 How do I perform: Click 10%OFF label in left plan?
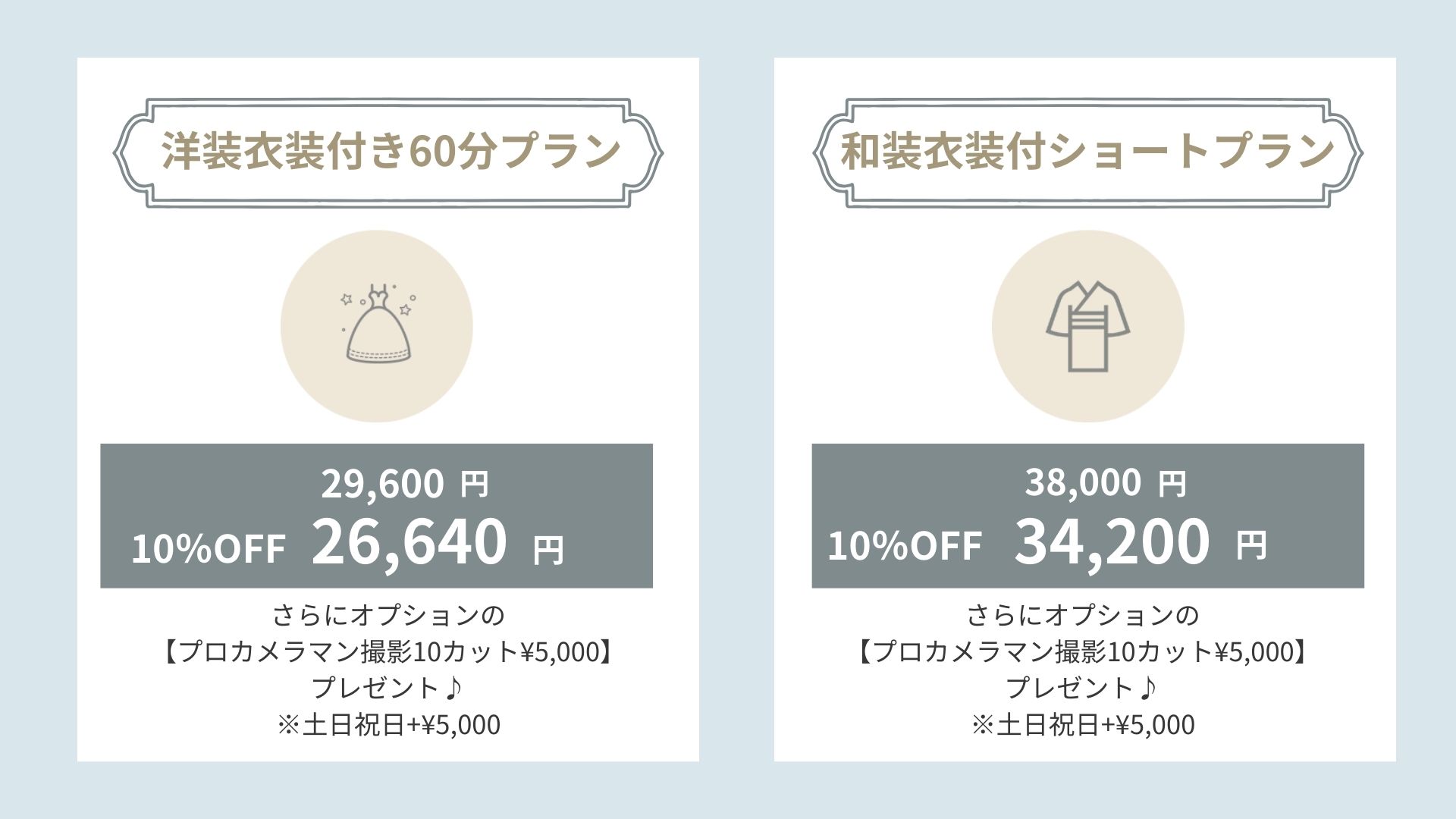pos(209,548)
